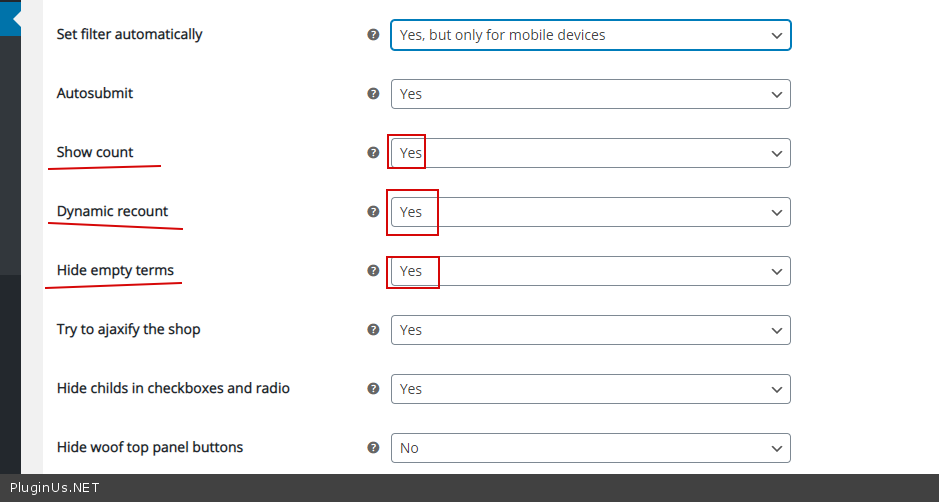The height and width of the screenshot is (502, 939).
Task: Click the Show count setting label
Action: (x=95, y=152)
